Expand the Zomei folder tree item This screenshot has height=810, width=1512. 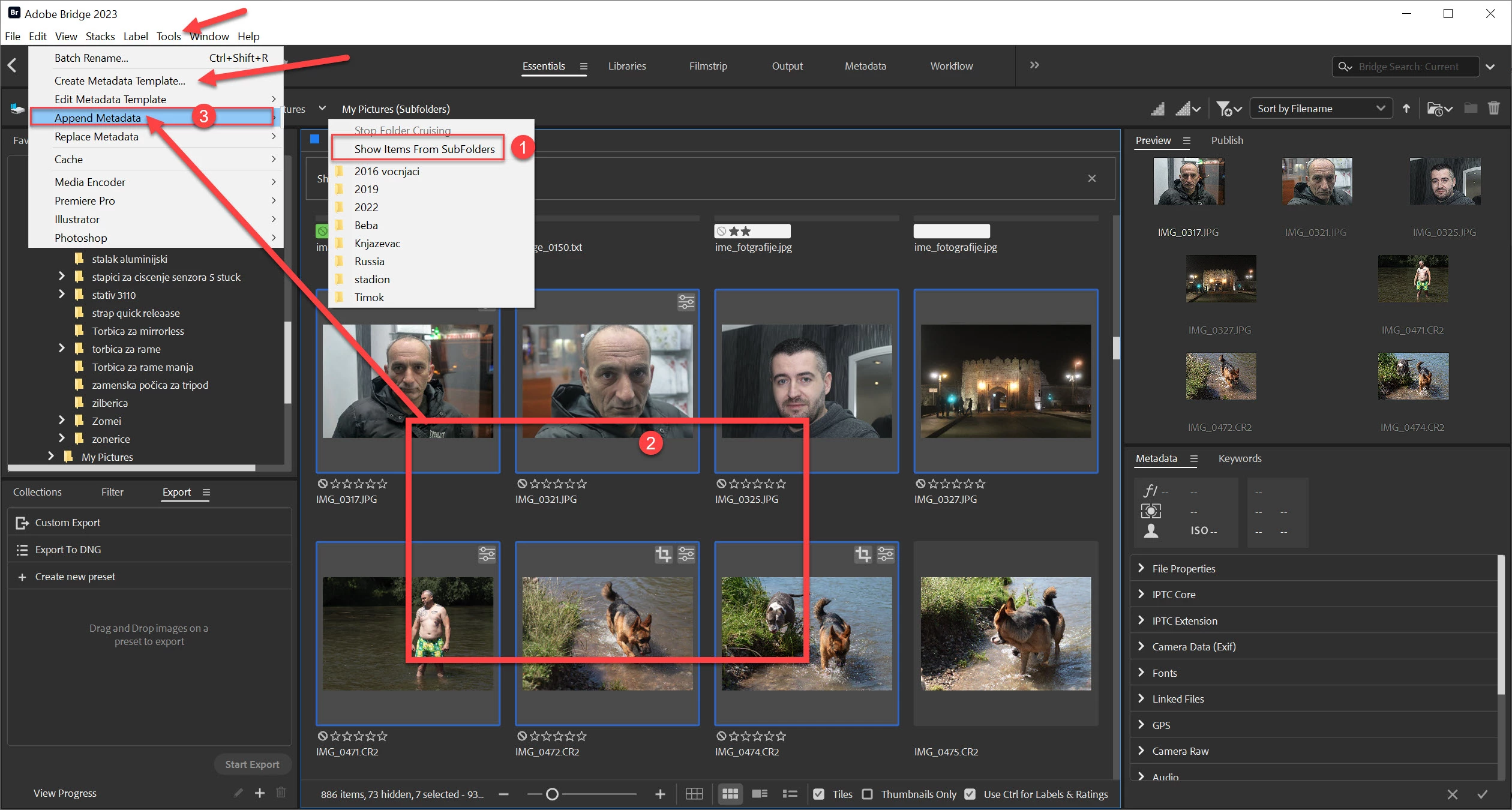(x=61, y=421)
